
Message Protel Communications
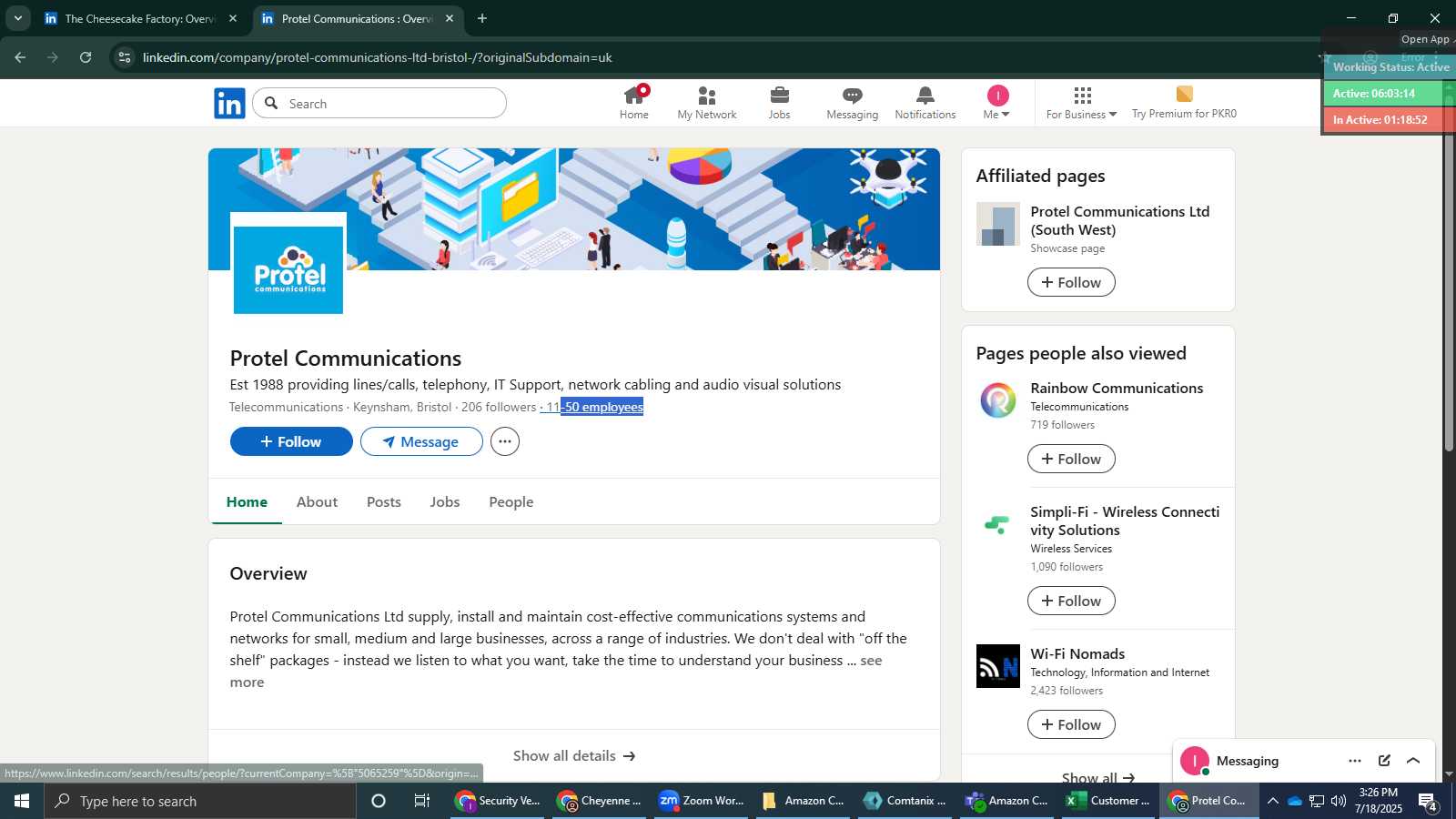point(421,441)
